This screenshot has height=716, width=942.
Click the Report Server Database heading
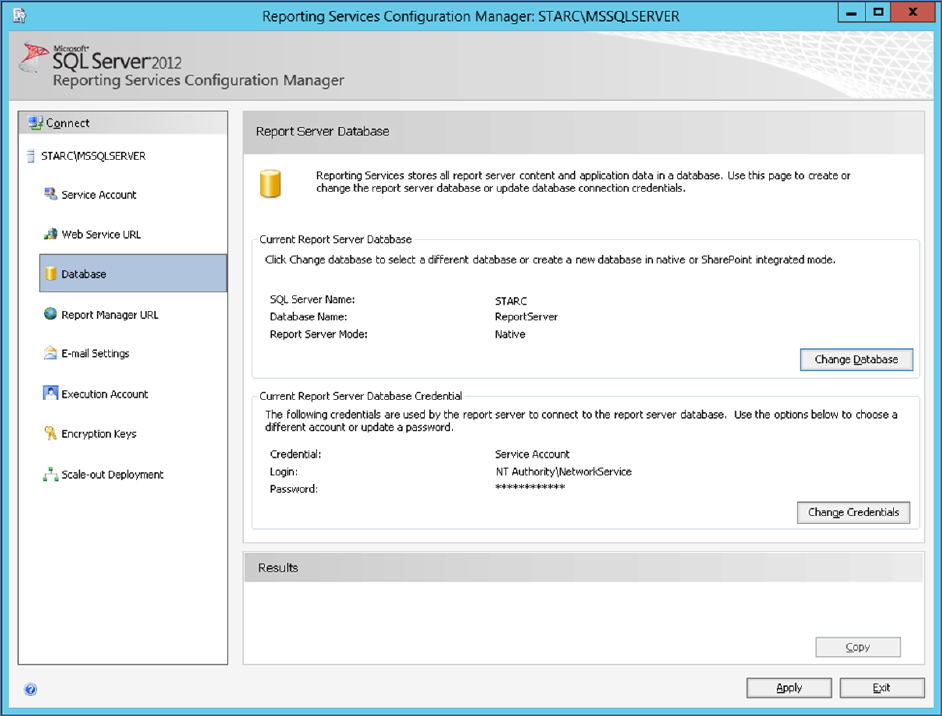coord(323,132)
